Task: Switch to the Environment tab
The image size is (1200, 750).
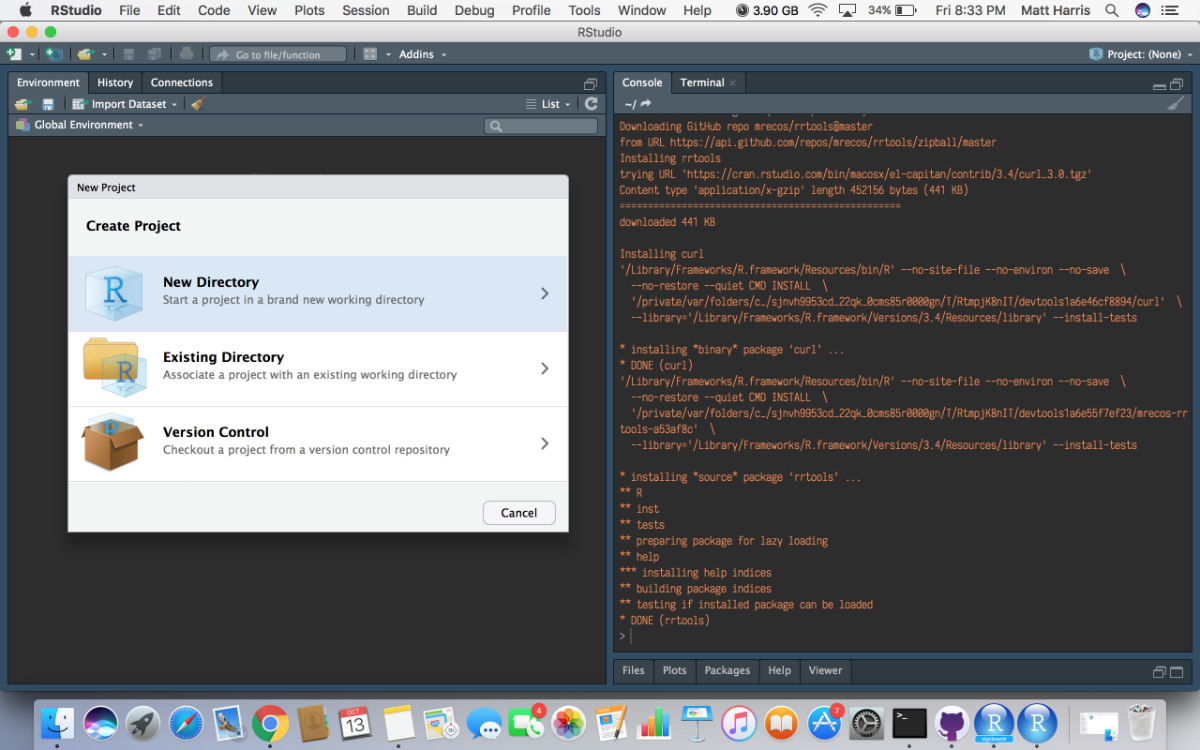Action: pyautogui.click(x=48, y=83)
